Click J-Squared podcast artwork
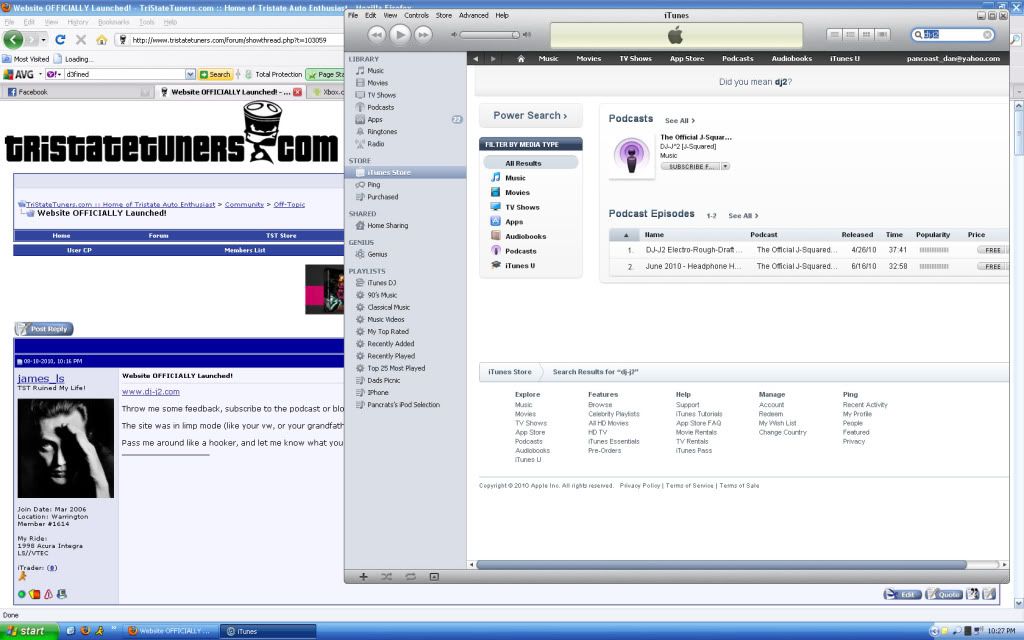 [x=631, y=152]
